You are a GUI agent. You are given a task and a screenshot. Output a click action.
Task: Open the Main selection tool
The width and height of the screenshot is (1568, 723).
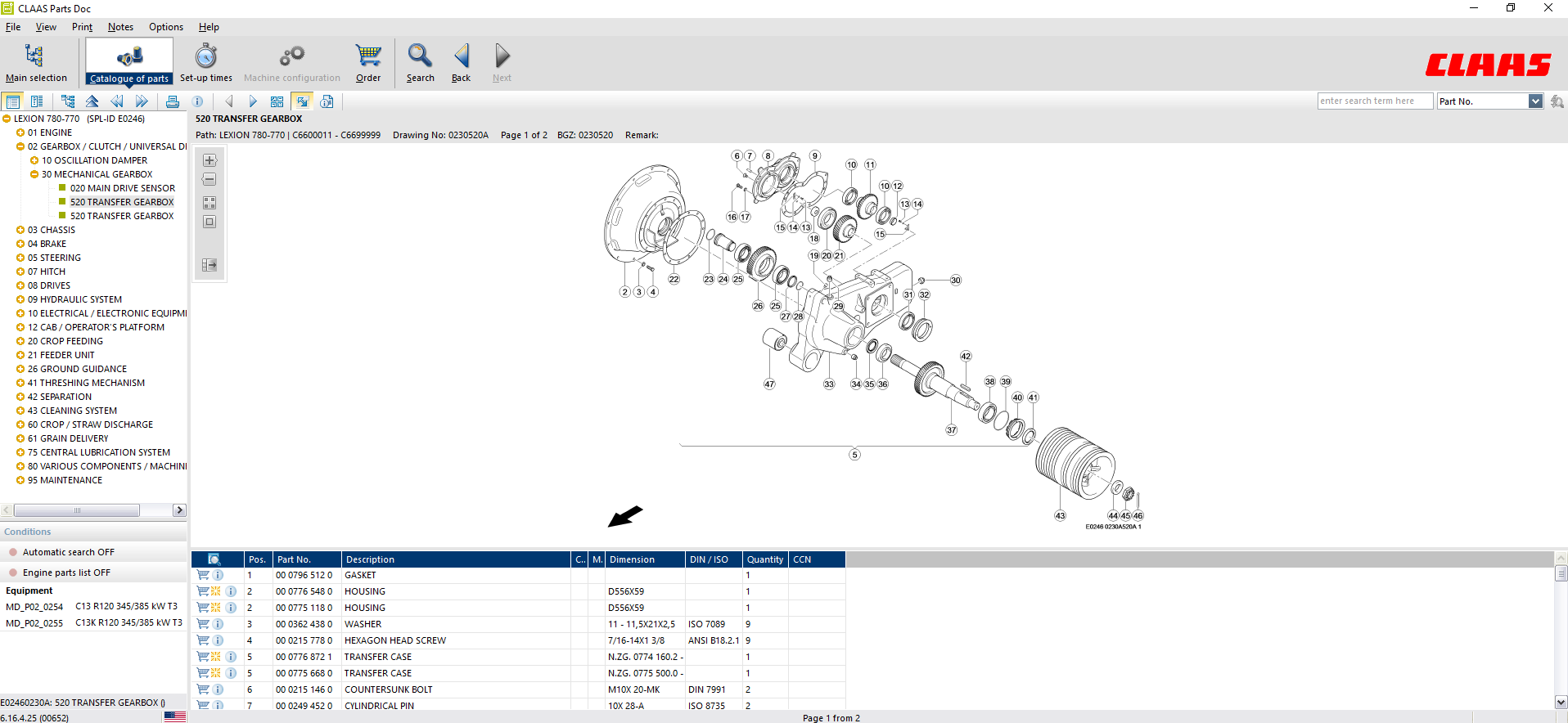pos(36,63)
